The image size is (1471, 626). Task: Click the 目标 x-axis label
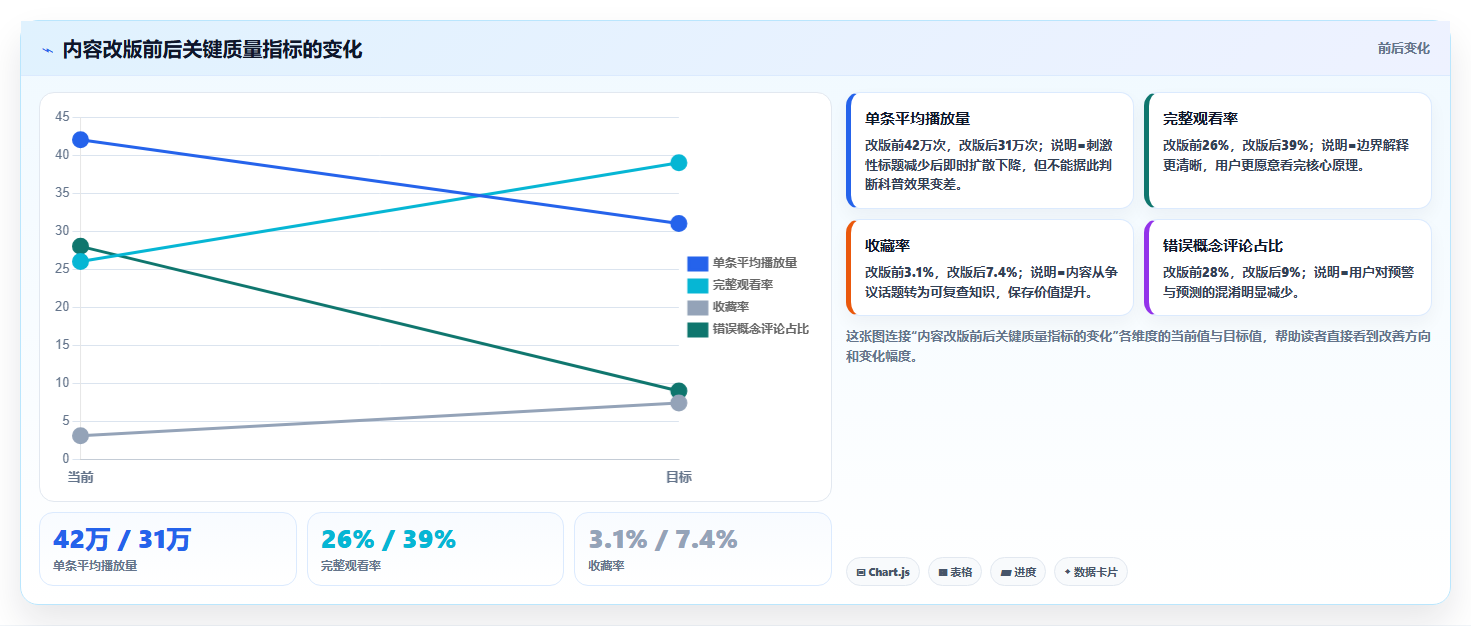679,477
